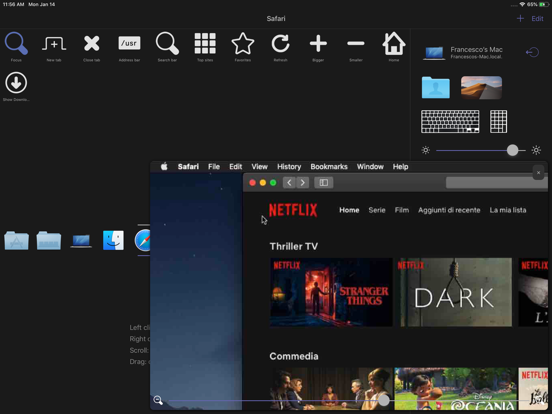The width and height of the screenshot is (552, 414).
Task: Adjust the brightness slider knob
Action: [513, 150]
